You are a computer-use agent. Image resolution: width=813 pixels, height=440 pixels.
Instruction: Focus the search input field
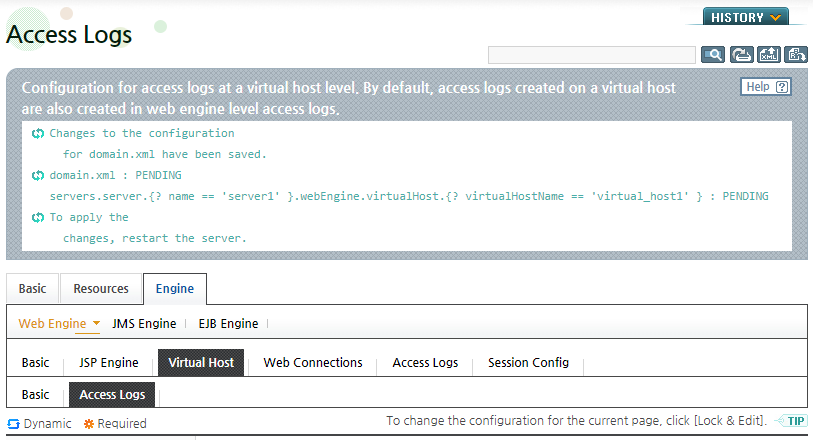point(592,55)
